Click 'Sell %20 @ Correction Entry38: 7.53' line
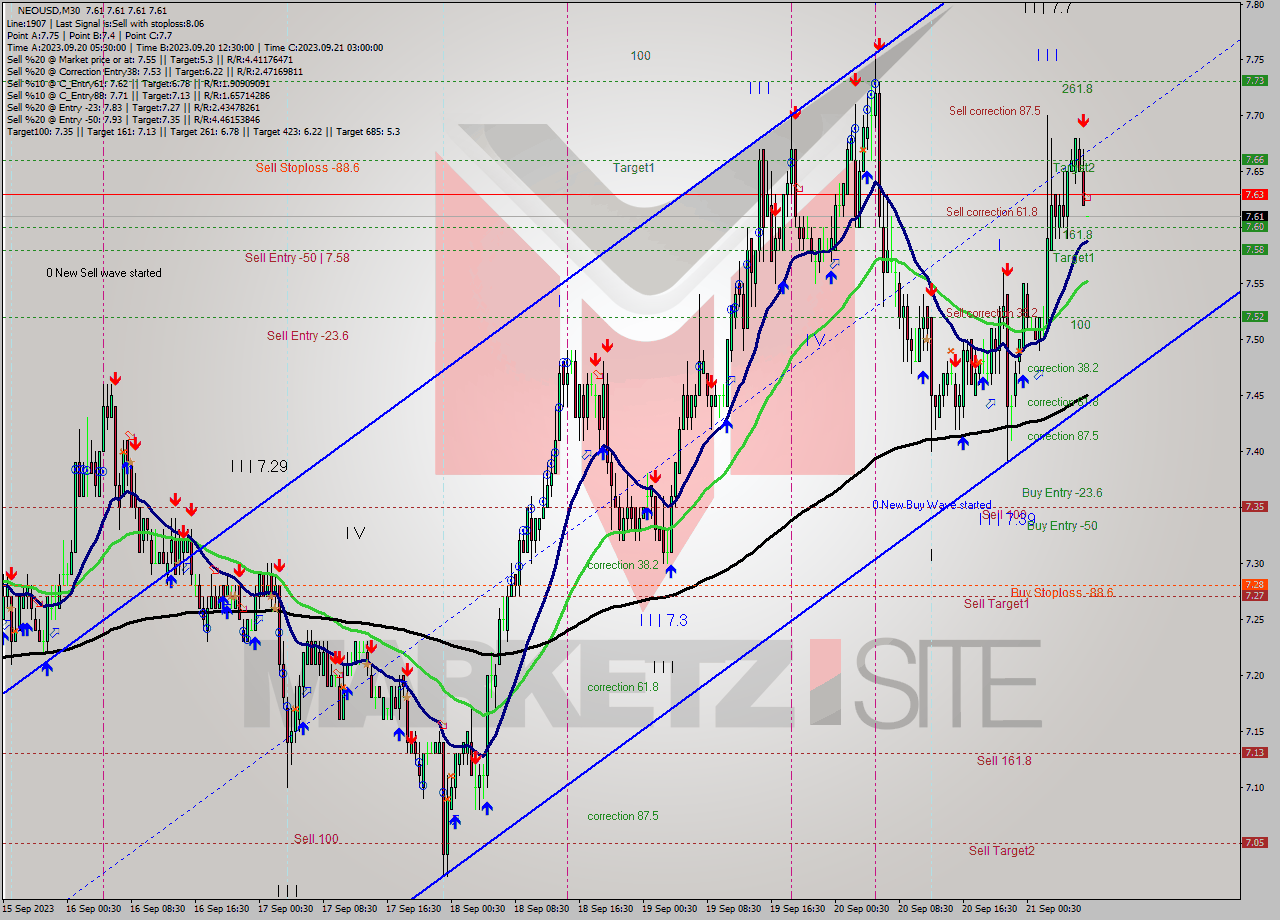The image size is (1280, 920). [154, 71]
